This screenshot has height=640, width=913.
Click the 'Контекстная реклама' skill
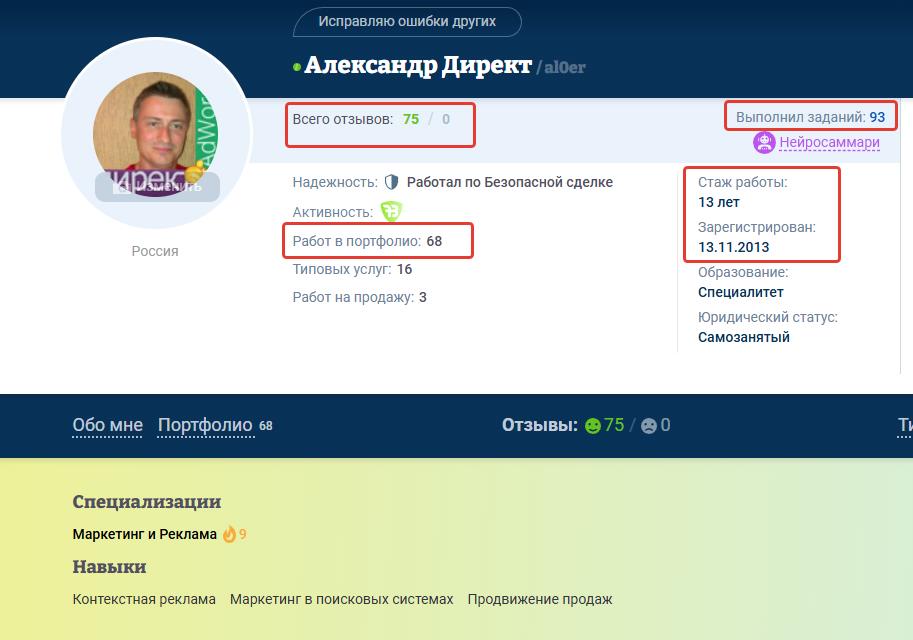click(x=144, y=599)
